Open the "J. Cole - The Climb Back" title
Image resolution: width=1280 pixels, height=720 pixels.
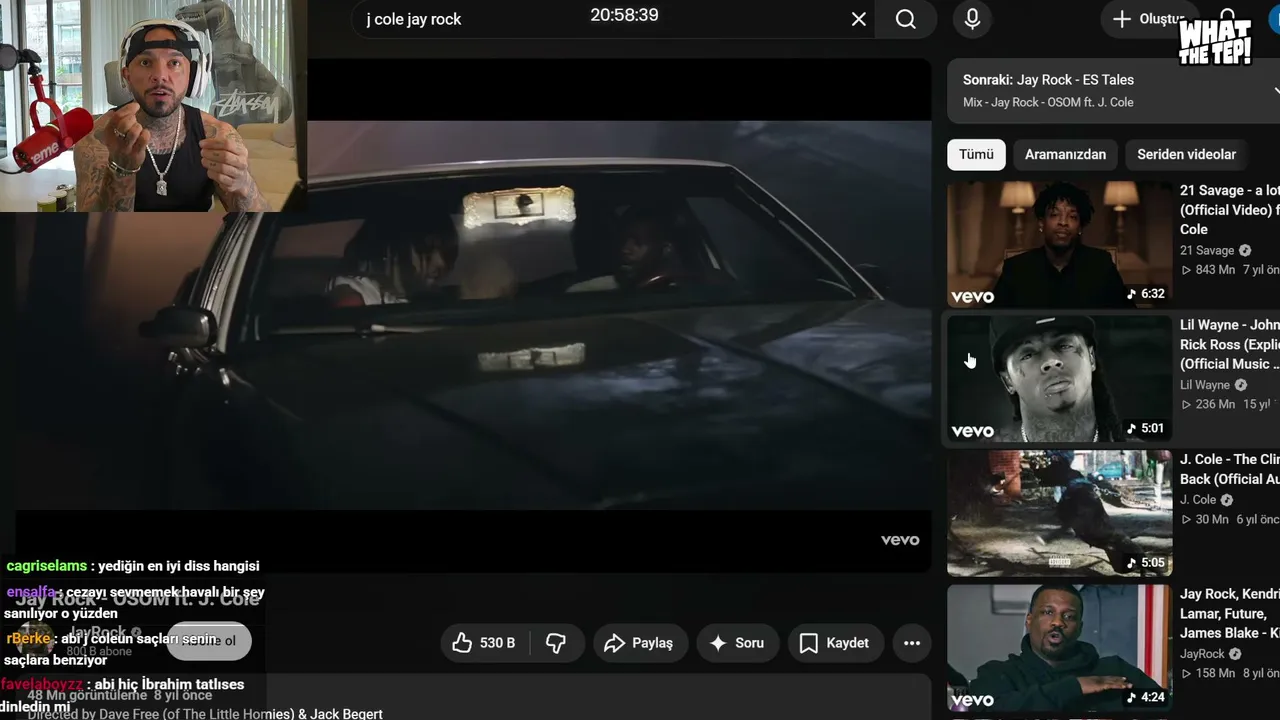(x=1229, y=469)
